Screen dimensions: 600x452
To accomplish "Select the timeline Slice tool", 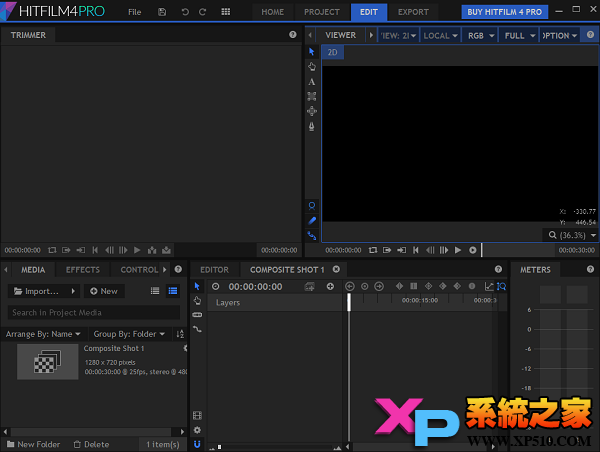I will tap(197, 315).
